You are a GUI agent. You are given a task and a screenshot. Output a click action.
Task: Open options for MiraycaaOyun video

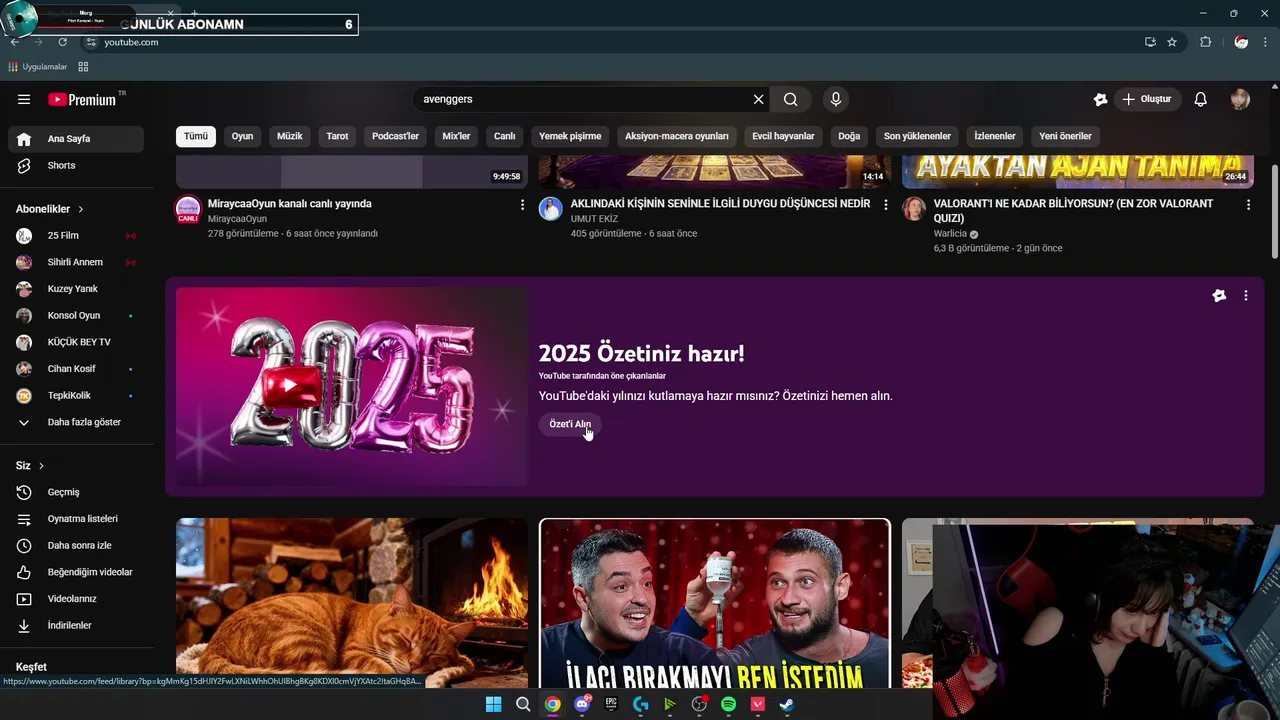(x=522, y=204)
